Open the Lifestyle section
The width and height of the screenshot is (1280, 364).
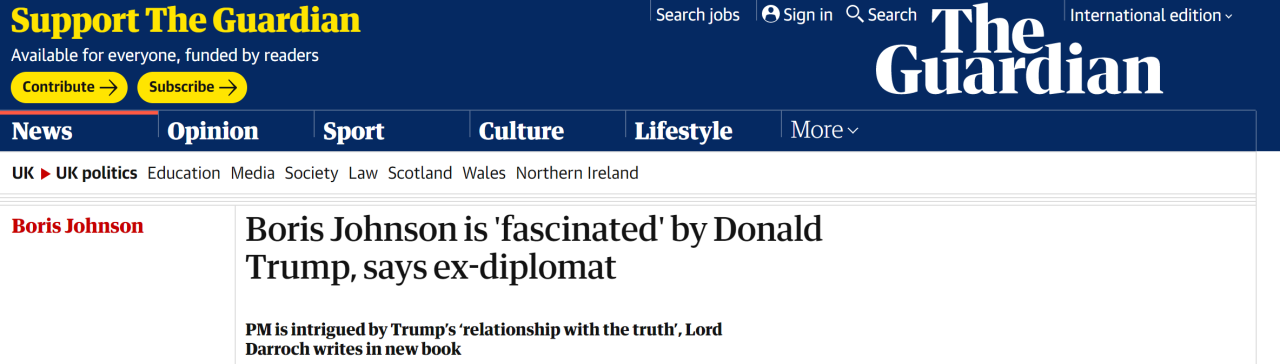click(684, 131)
